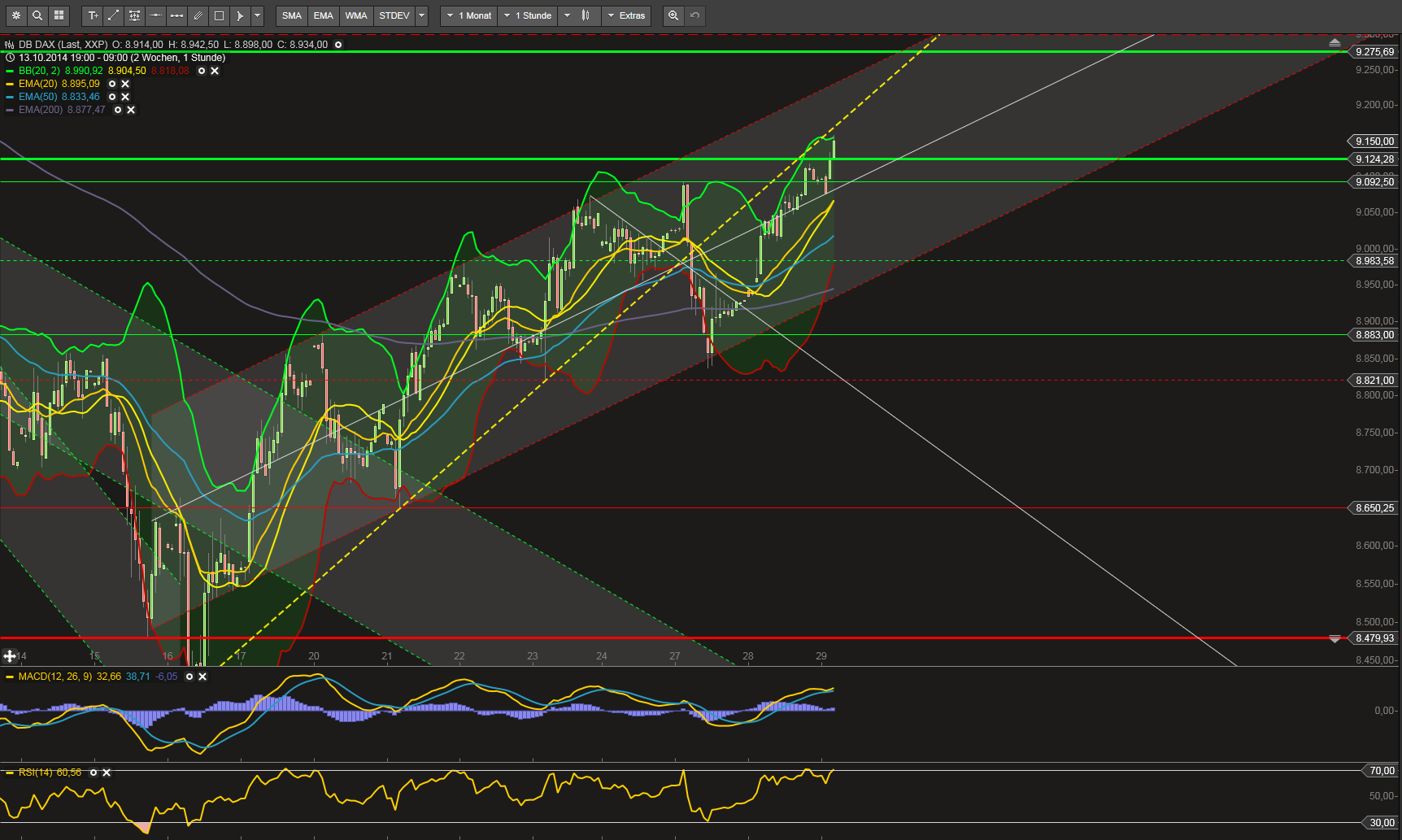Open the 1 Stunde interval dropdown
This screenshot has height=840, width=1402.
pos(527,15)
